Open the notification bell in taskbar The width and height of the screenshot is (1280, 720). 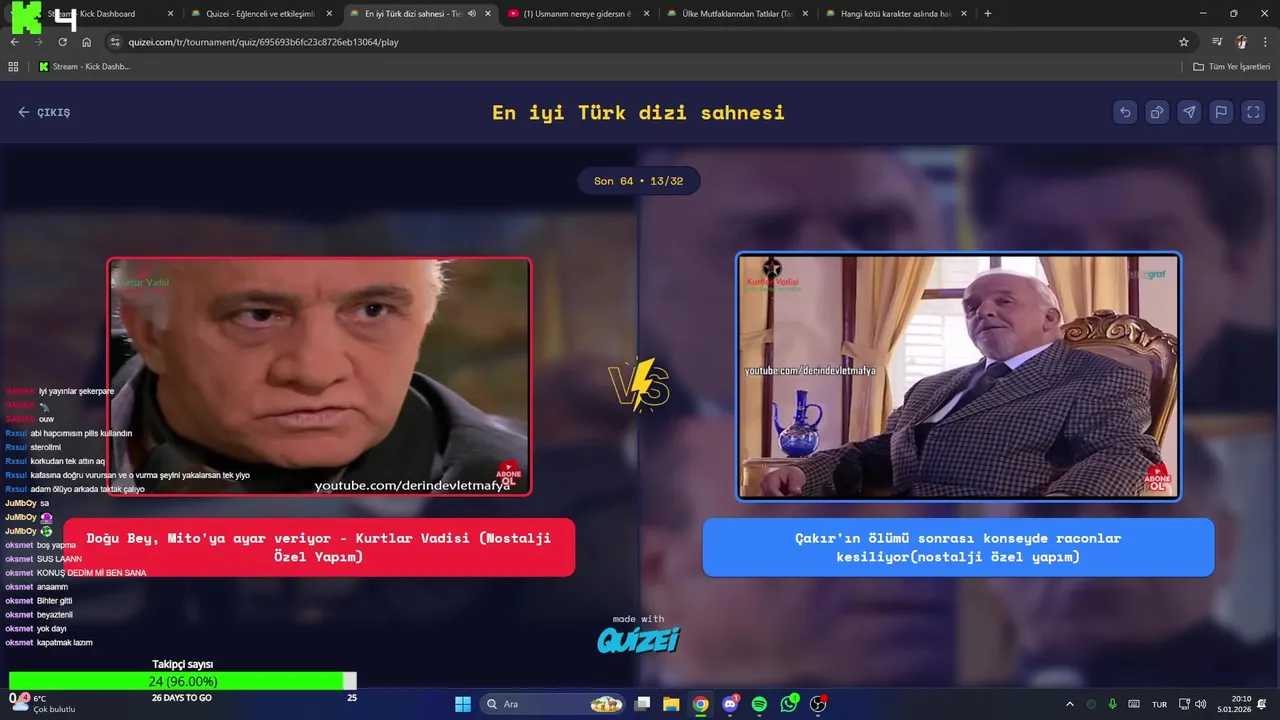pos(1262,704)
